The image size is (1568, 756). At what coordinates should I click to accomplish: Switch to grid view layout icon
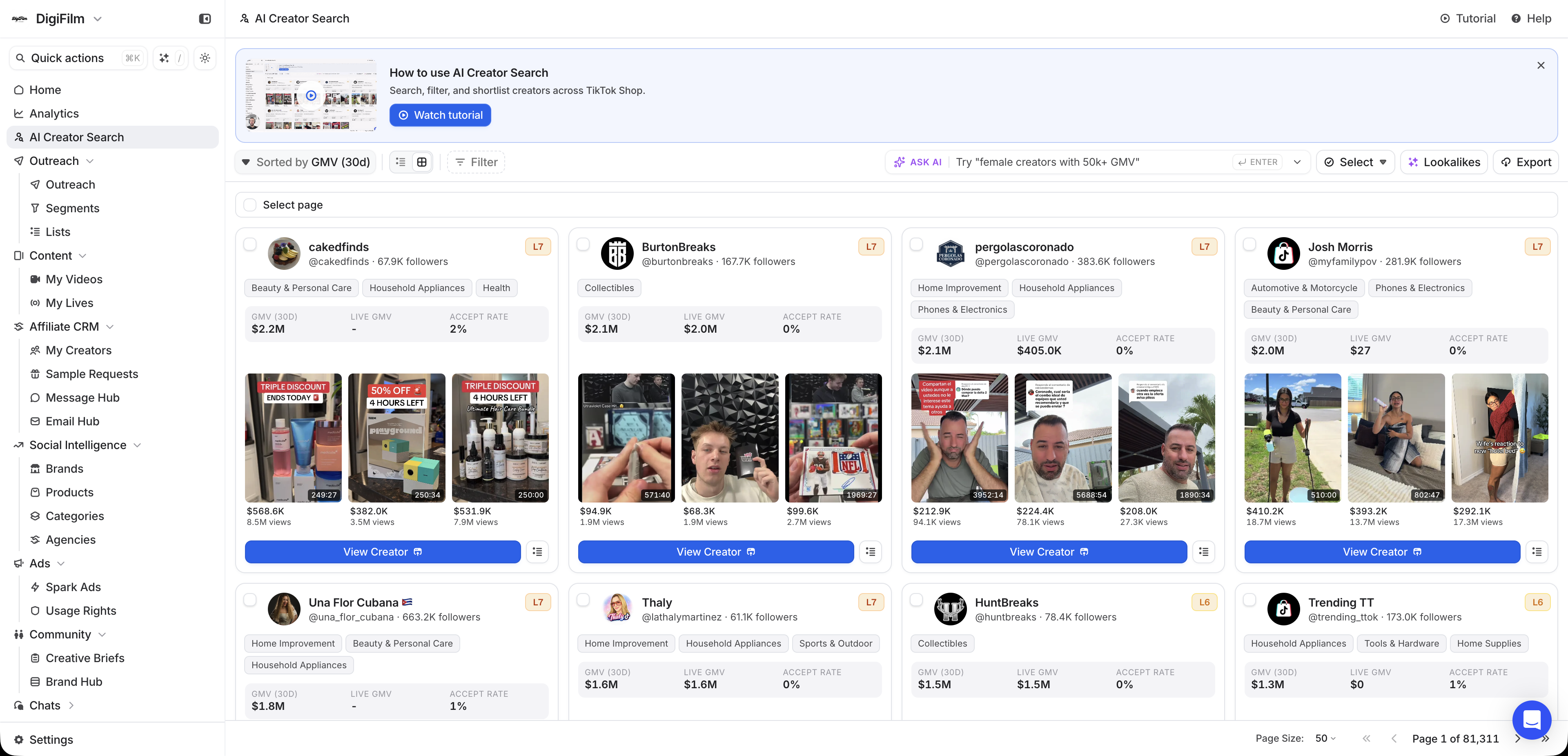tap(422, 162)
